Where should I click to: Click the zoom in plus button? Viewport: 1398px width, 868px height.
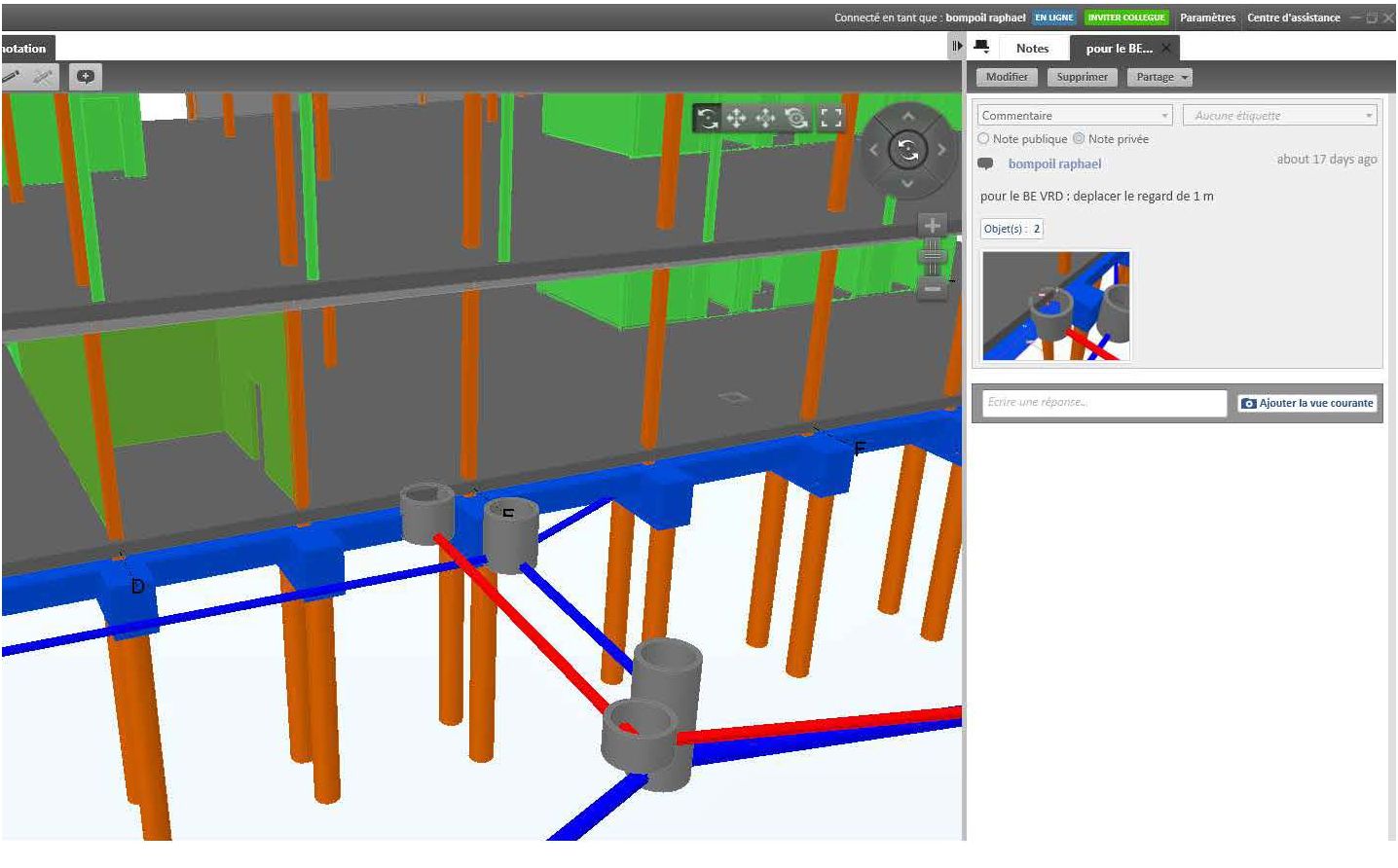coord(932,226)
